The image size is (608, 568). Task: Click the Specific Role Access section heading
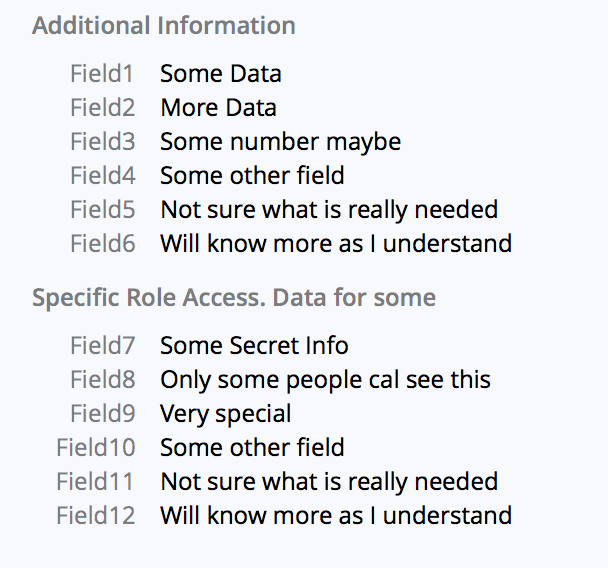[x=234, y=298]
